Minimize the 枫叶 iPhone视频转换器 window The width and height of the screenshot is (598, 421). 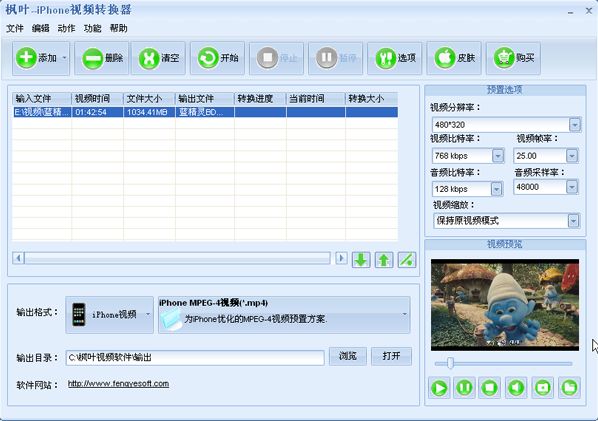coord(571,12)
